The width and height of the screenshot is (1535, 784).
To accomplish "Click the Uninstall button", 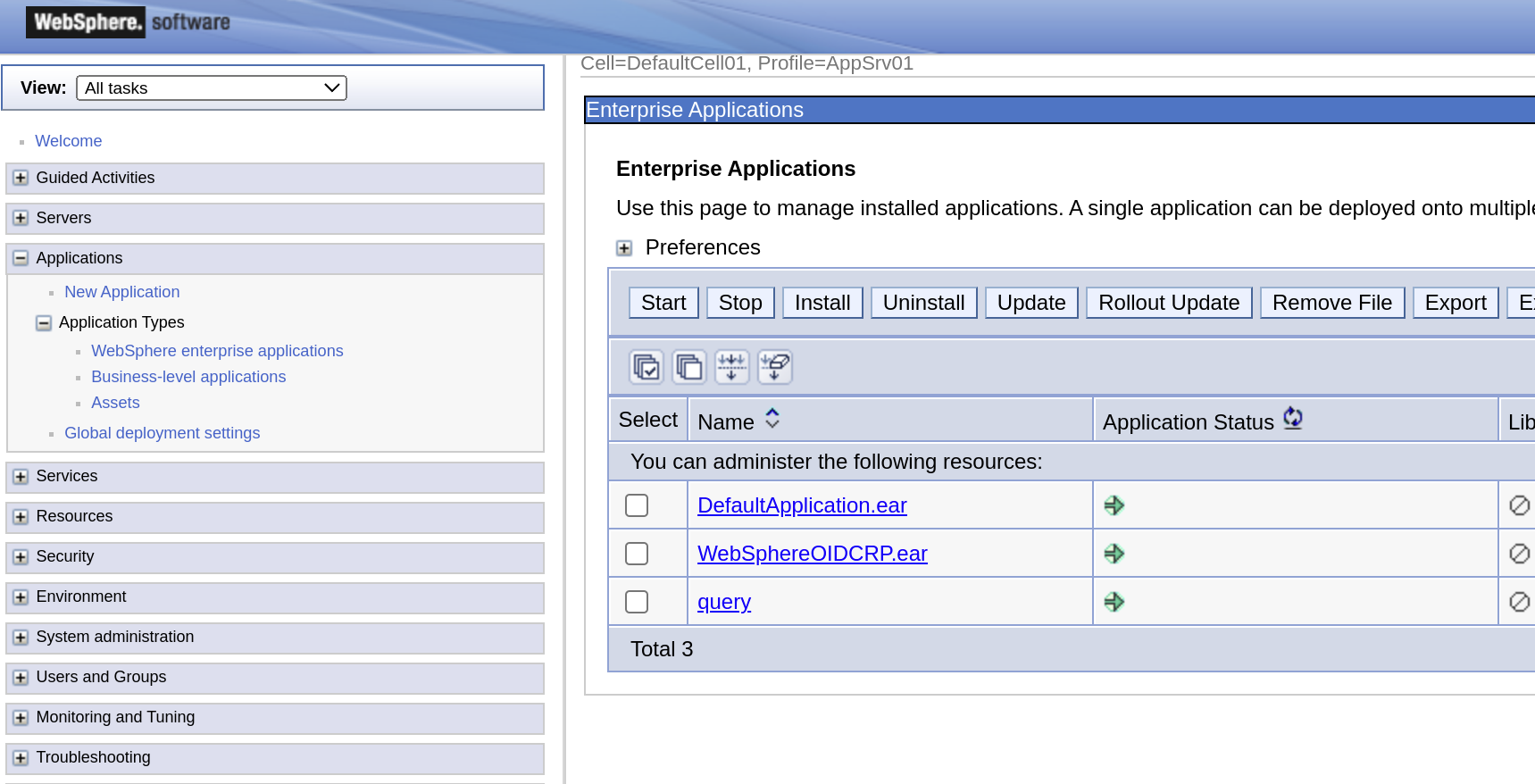I will coord(923,303).
